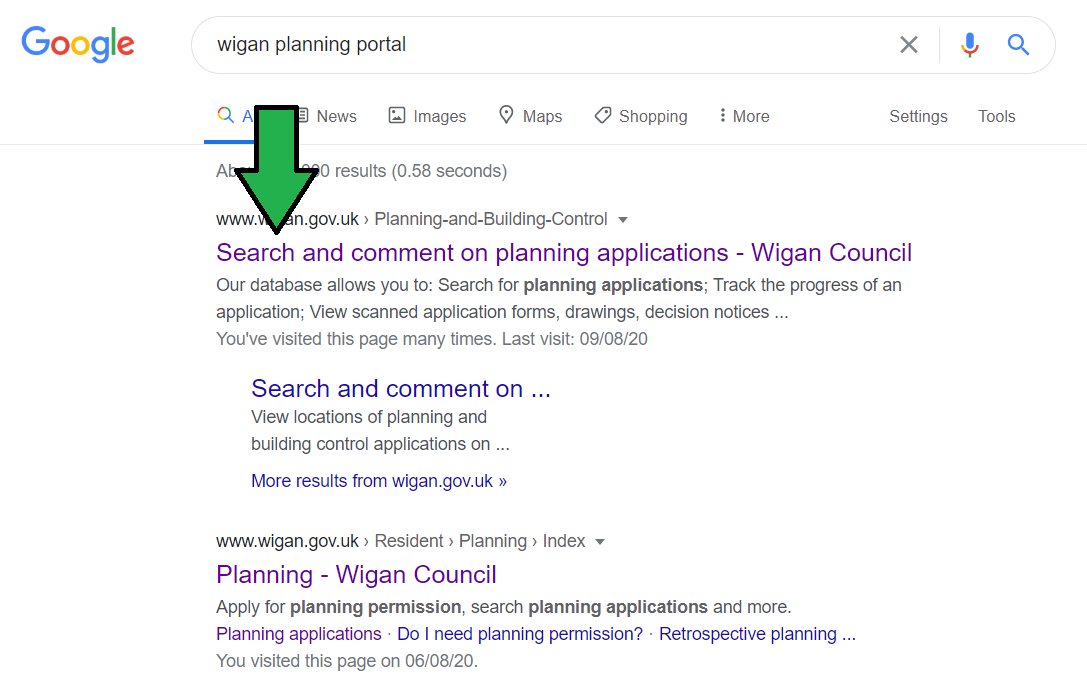Click More results from wigan.gov.uk
The height and width of the screenshot is (697, 1087).
[378, 481]
